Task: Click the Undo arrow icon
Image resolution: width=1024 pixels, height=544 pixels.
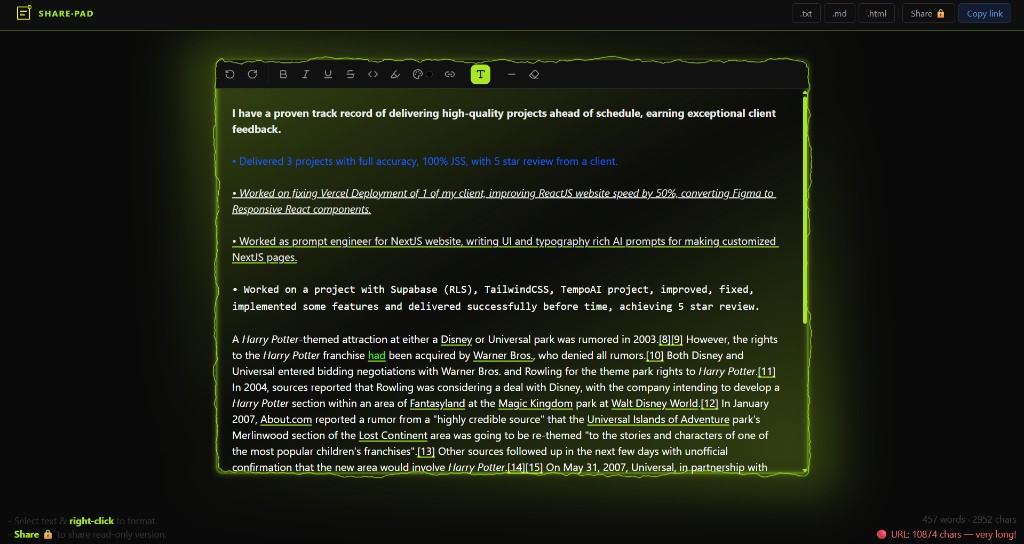Action: coord(230,74)
